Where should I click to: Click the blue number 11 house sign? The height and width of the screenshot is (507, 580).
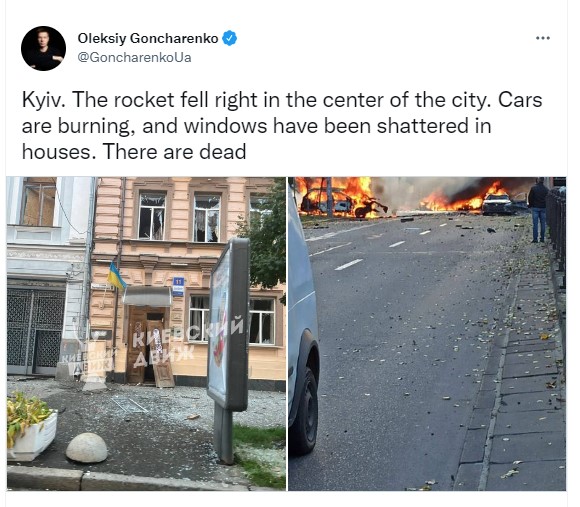(178, 287)
